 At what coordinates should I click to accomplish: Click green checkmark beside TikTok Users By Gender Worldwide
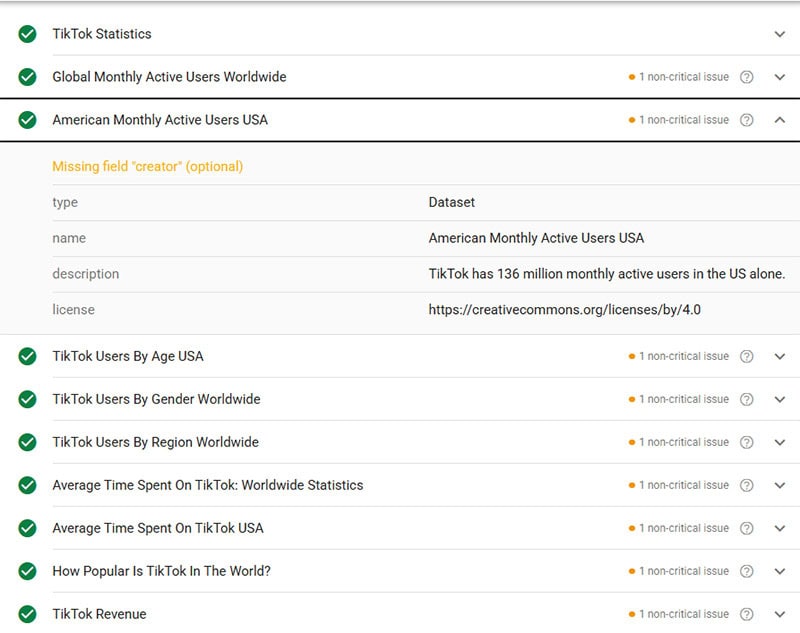28,399
